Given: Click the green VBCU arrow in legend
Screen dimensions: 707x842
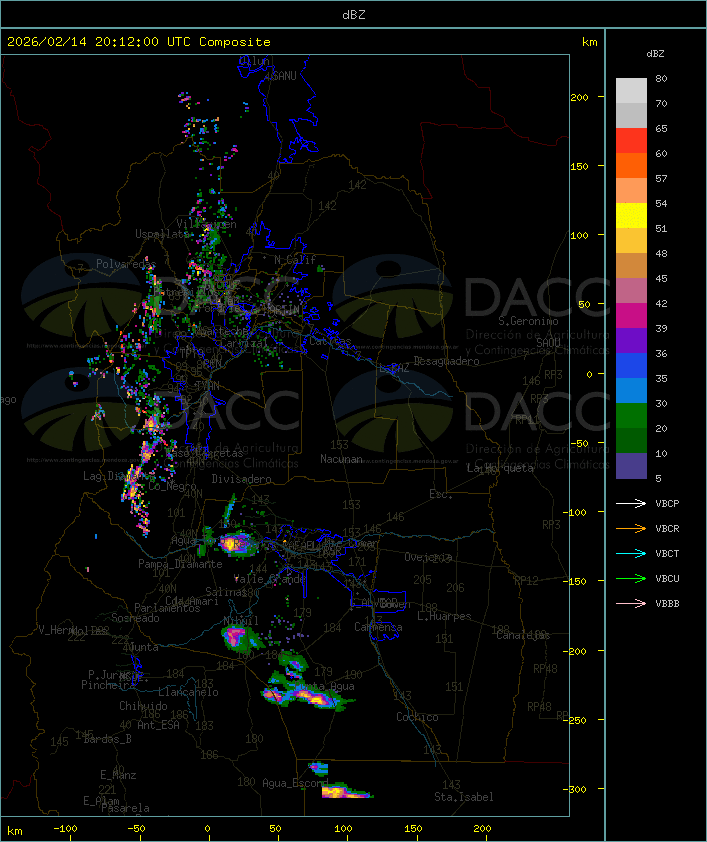Looking at the screenshot, I should 631,578.
